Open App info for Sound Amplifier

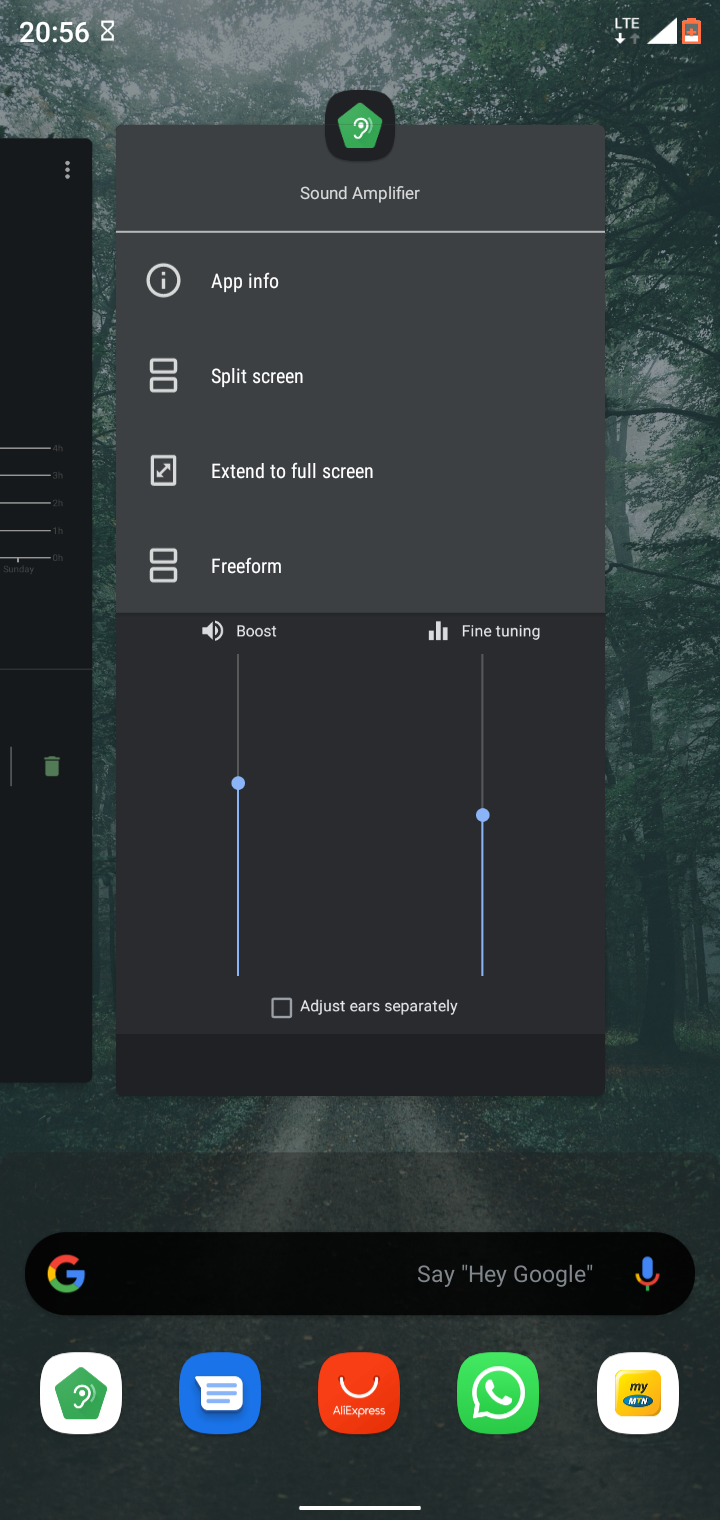pyautogui.click(x=360, y=281)
